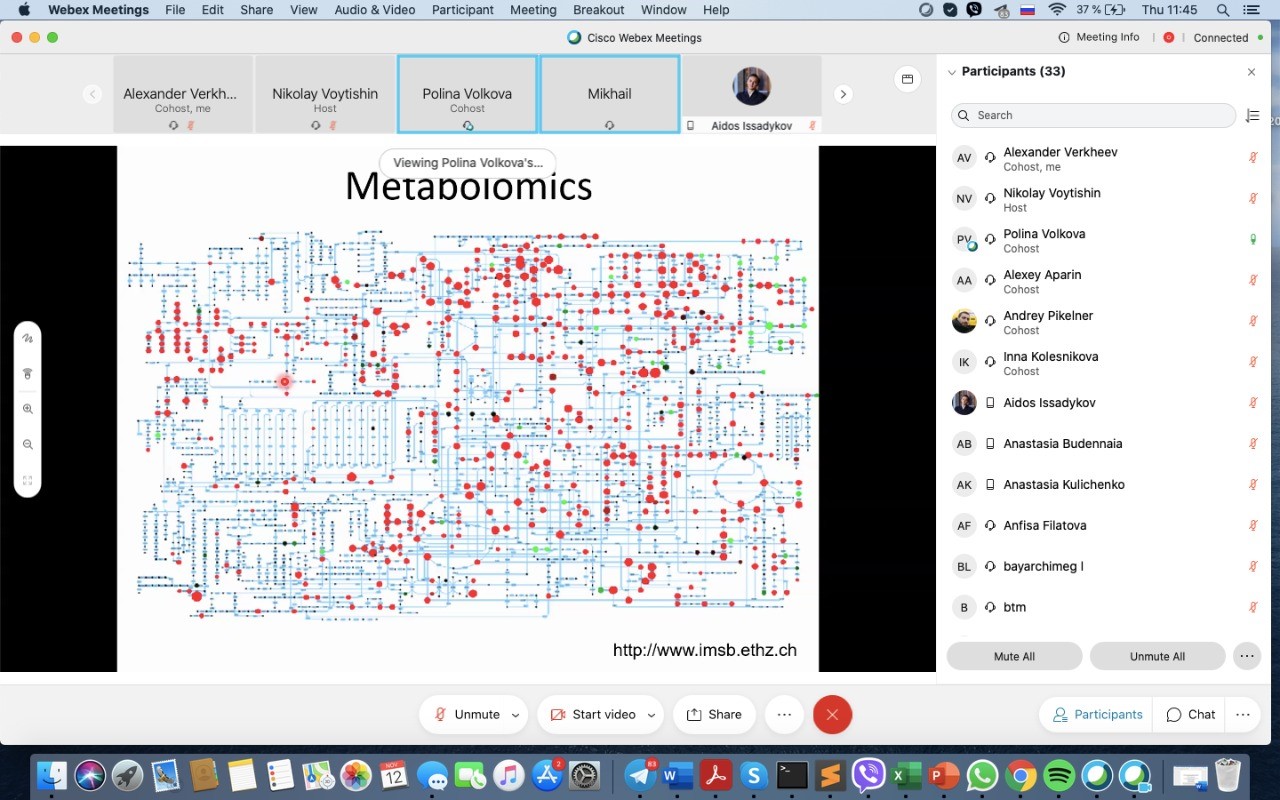Click the participants Search field
This screenshot has height=800, width=1280.
click(x=1093, y=115)
